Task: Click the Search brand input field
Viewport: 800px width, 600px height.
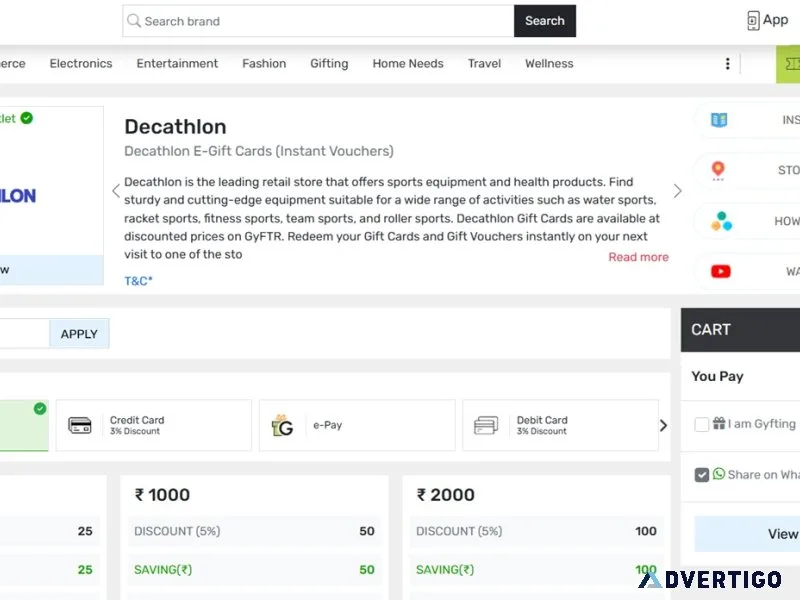Action: pos(318,21)
